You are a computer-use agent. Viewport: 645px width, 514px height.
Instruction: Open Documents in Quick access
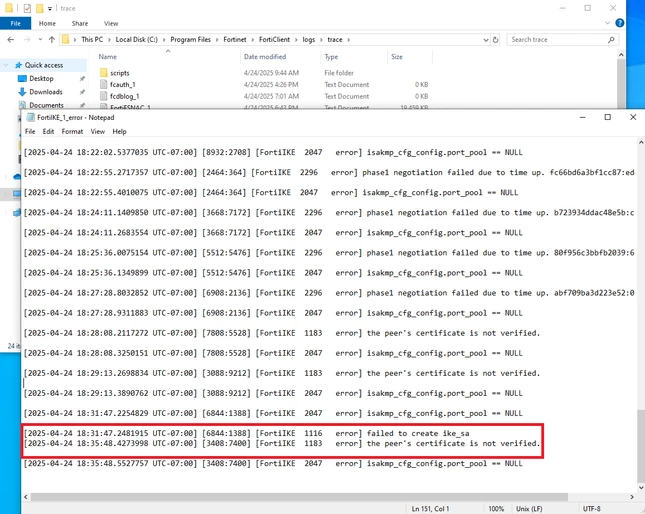tap(46, 105)
